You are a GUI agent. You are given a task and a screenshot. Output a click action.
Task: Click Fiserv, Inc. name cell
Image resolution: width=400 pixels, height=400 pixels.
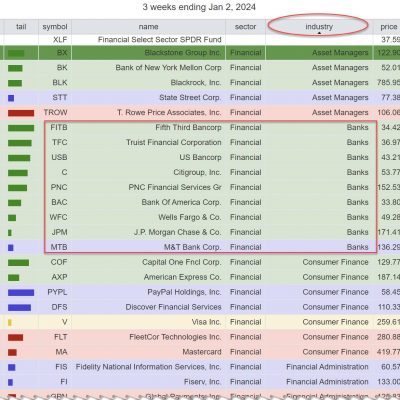(202, 382)
